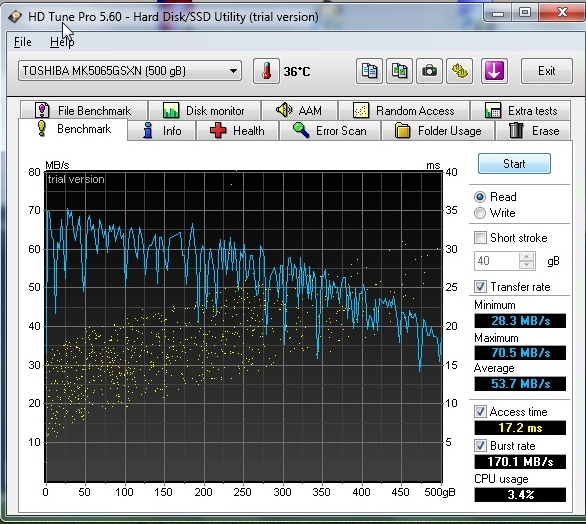This screenshot has height=524, width=586.
Task: Open options using the wrench icon
Action: tap(460, 71)
